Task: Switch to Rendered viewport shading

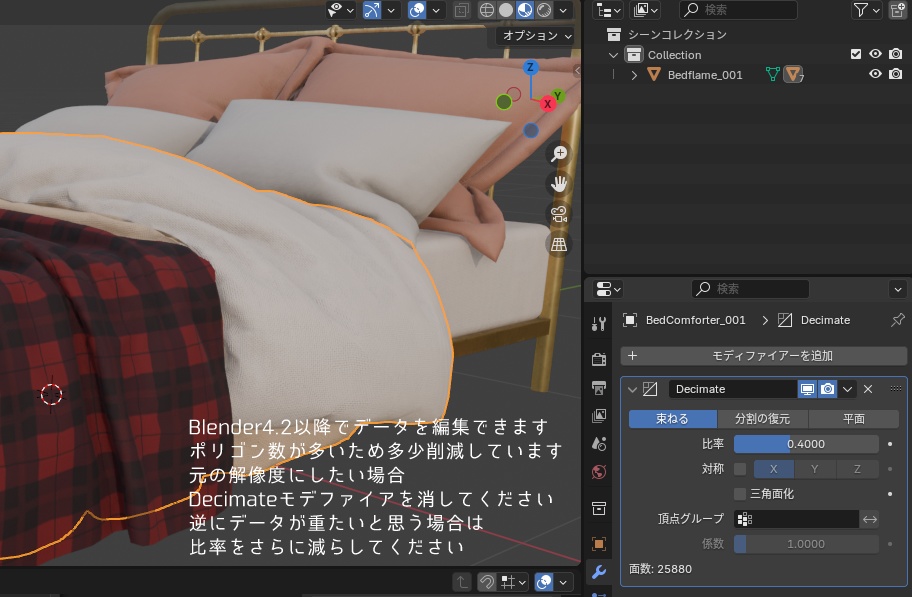Action: point(543,10)
